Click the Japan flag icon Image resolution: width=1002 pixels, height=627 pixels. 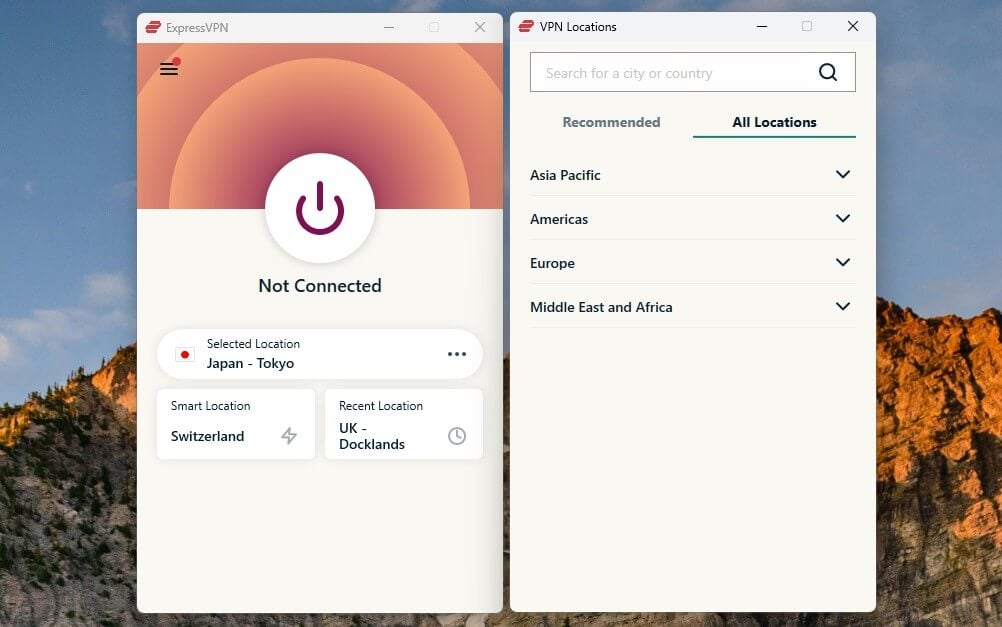(x=184, y=354)
